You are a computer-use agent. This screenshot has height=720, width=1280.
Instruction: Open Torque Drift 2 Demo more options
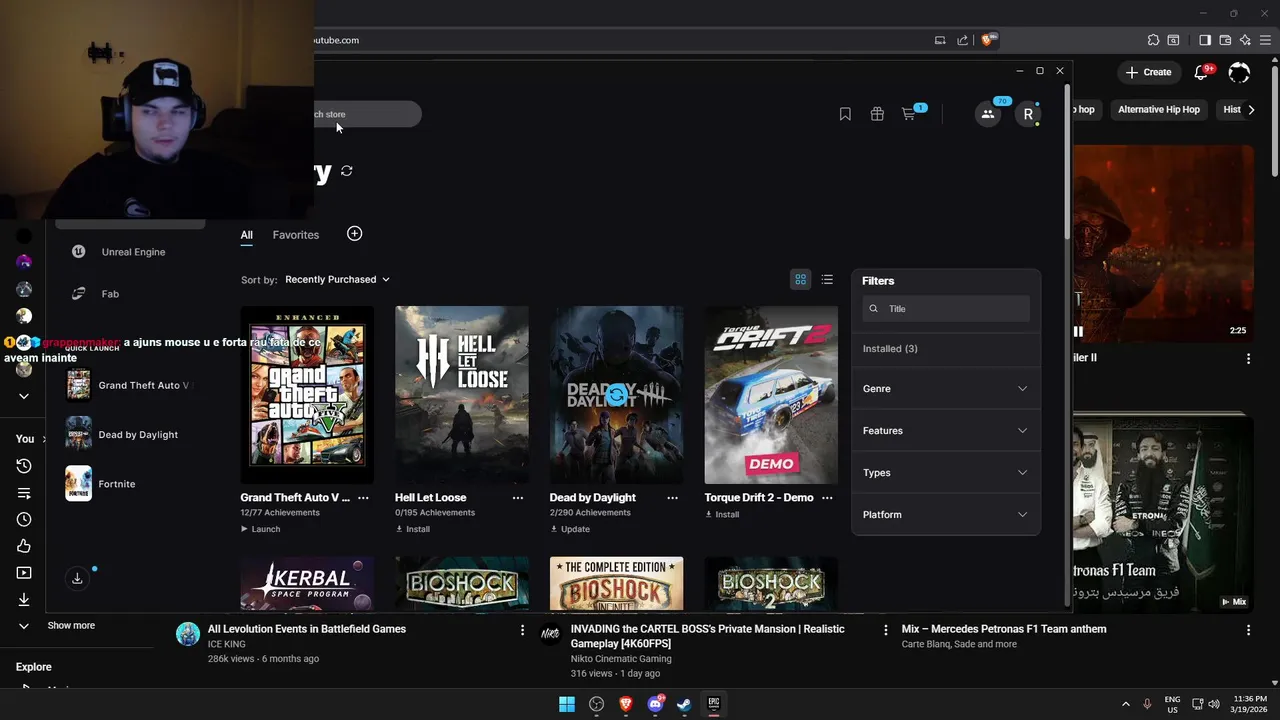click(x=827, y=498)
